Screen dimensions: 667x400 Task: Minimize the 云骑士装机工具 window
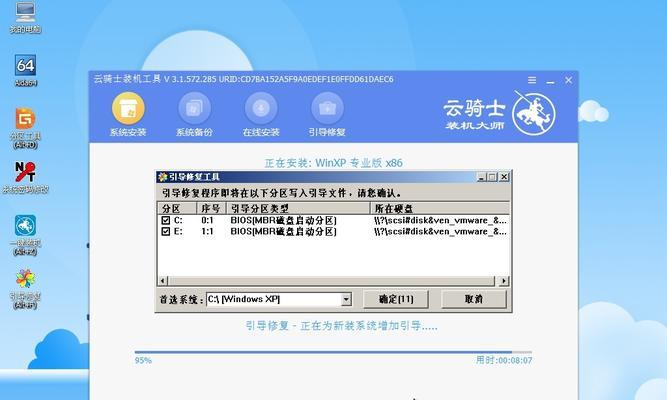pos(550,80)
